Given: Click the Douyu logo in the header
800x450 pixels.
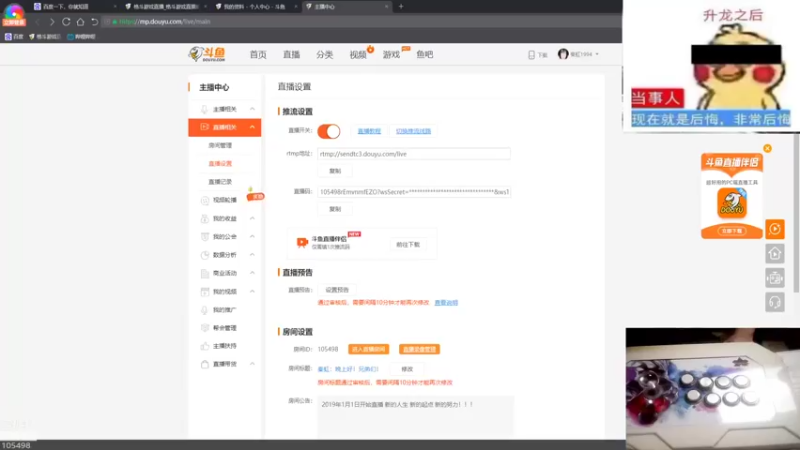Looking at the screenshot, I should point(207,54).
